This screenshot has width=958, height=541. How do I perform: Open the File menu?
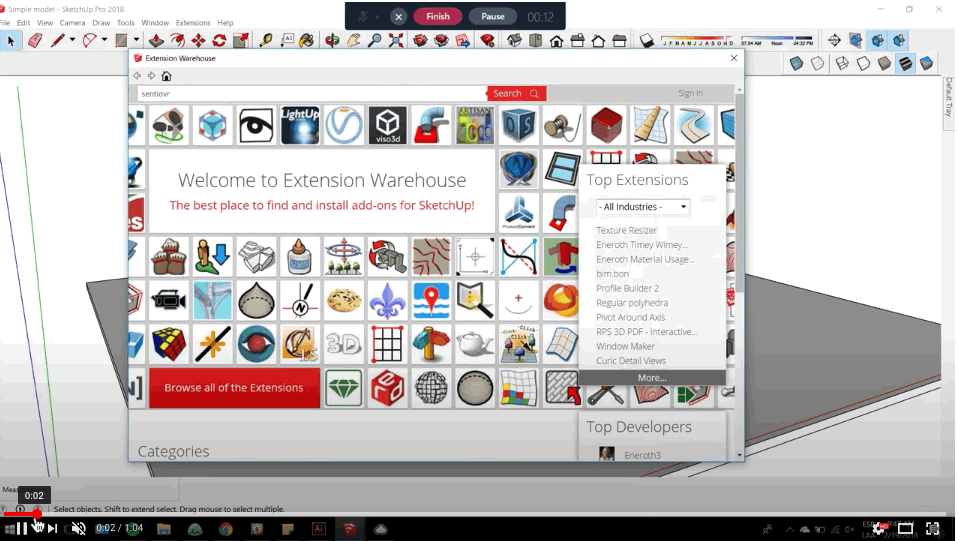click(x=5, y=23)
